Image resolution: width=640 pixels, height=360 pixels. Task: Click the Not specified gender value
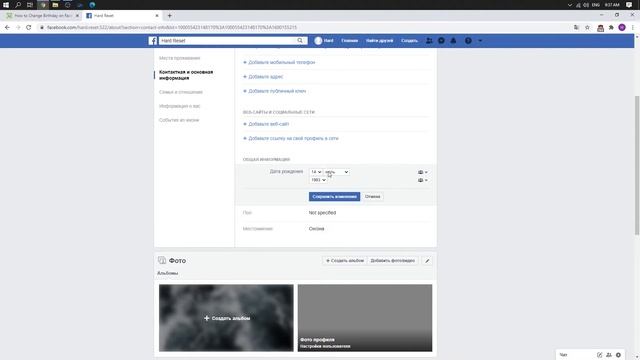(322, 213)
